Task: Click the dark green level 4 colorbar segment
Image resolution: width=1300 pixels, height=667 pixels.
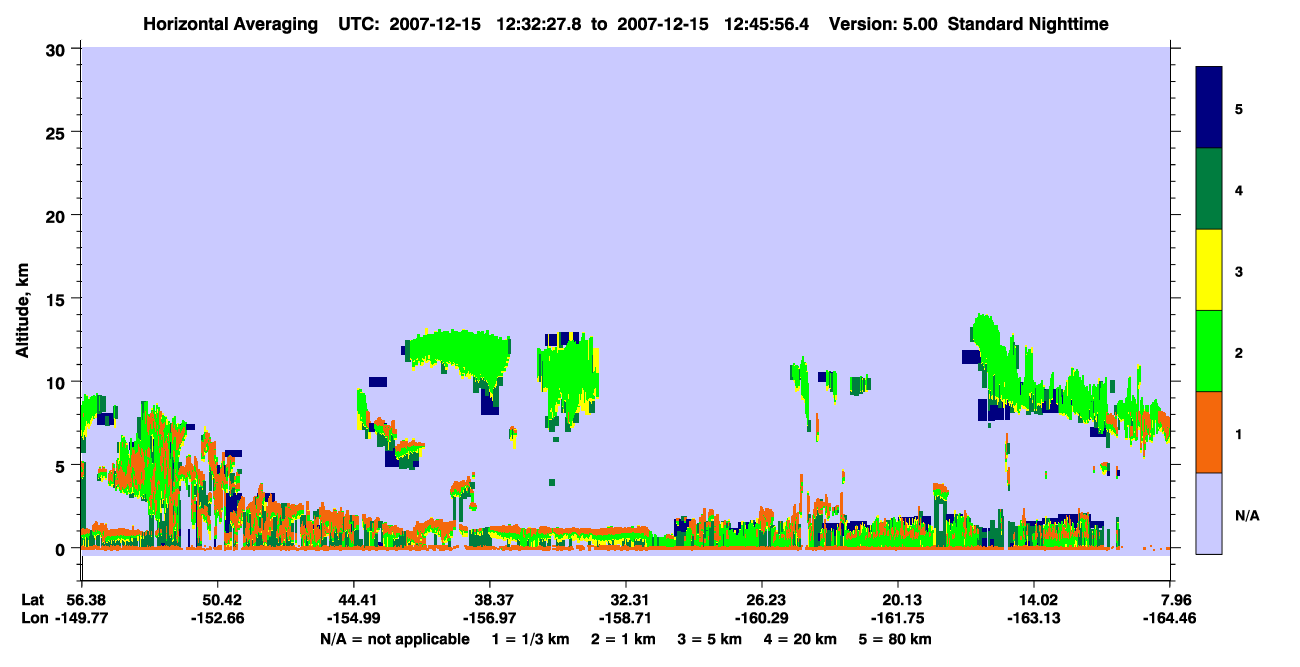Action: click(1209, 189)
